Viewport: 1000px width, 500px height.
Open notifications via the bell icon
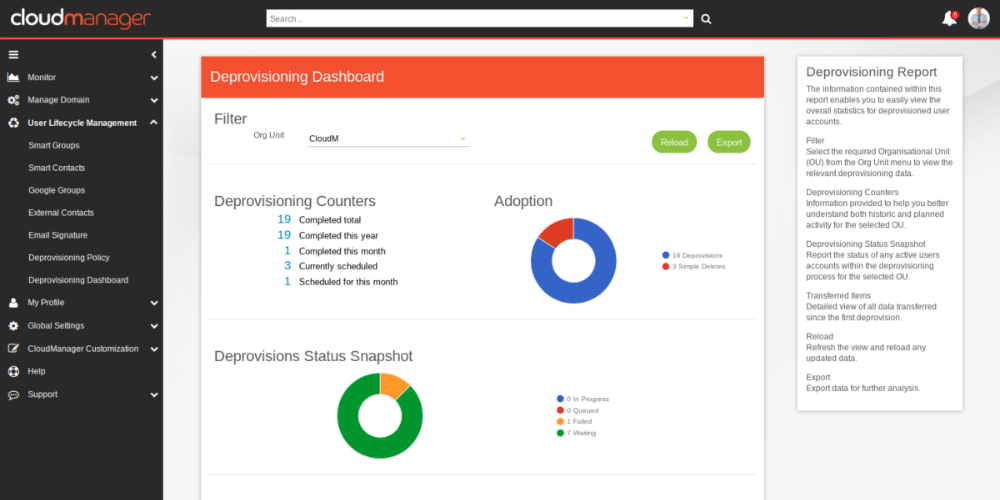coord(950,18)
